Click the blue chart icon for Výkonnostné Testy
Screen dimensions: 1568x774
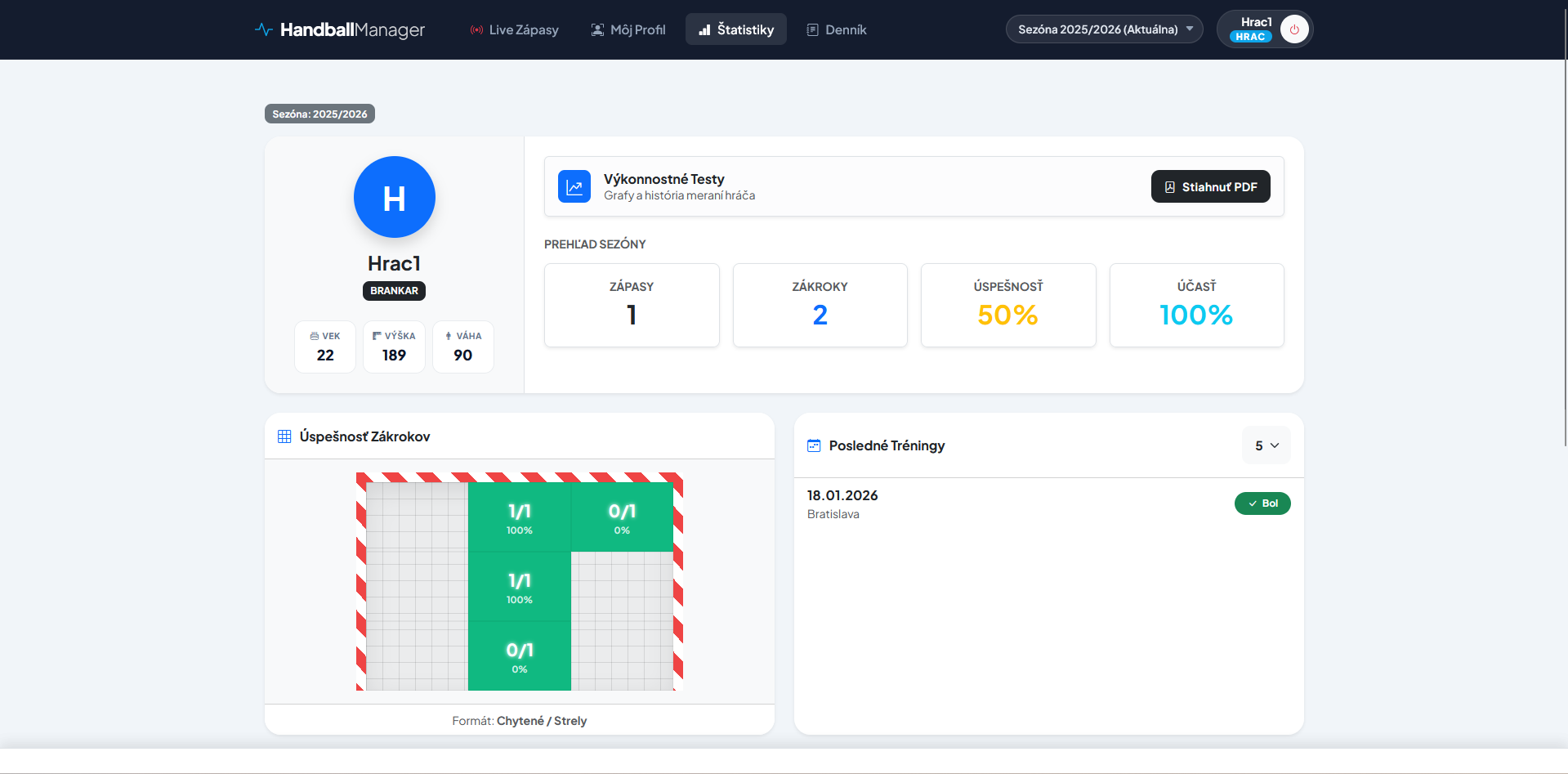[574, 186]
